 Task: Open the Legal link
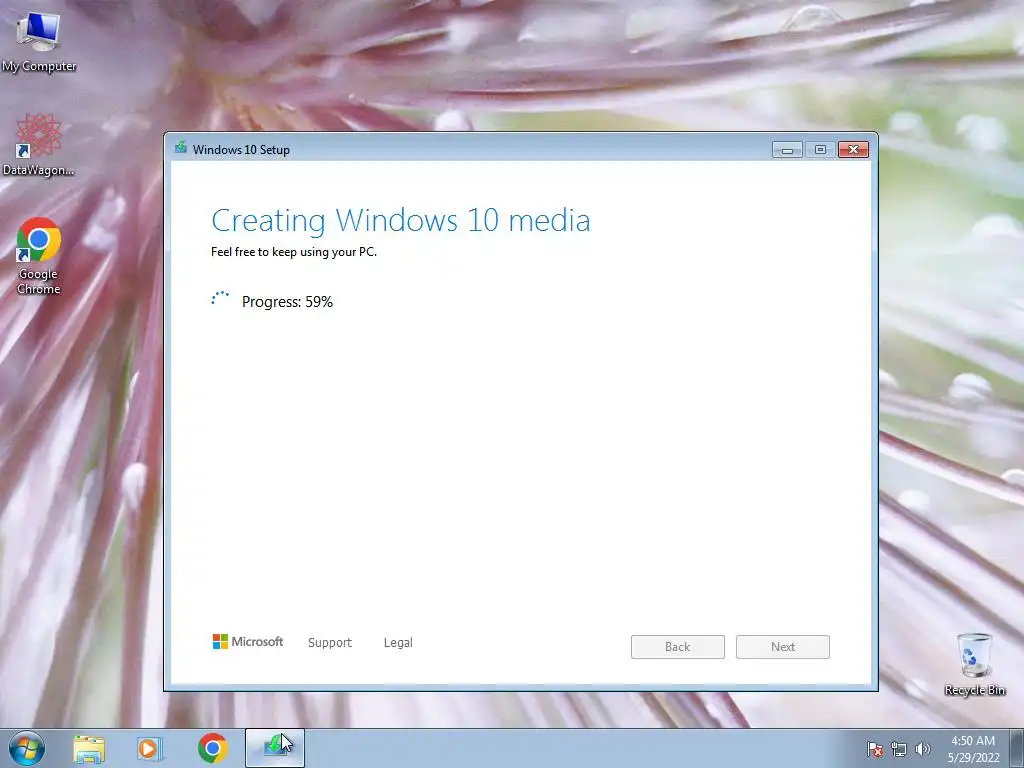tap(398, 643)
